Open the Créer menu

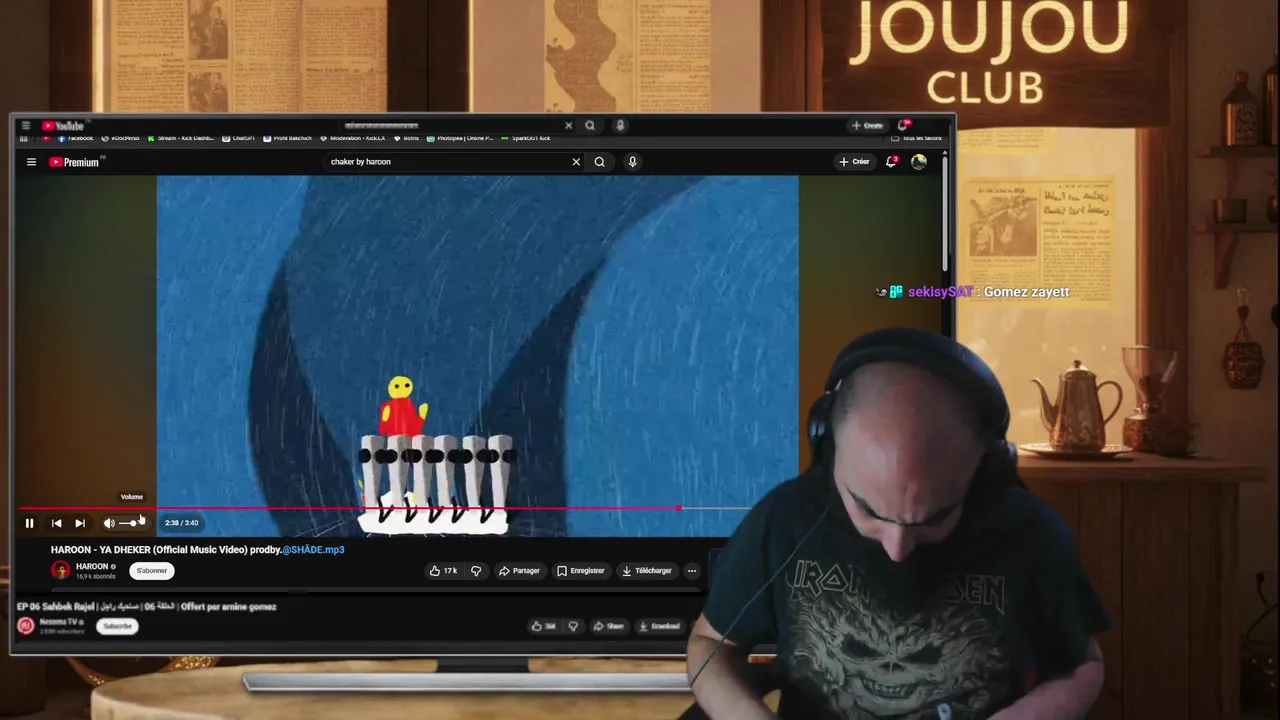[x=854, y=162]
